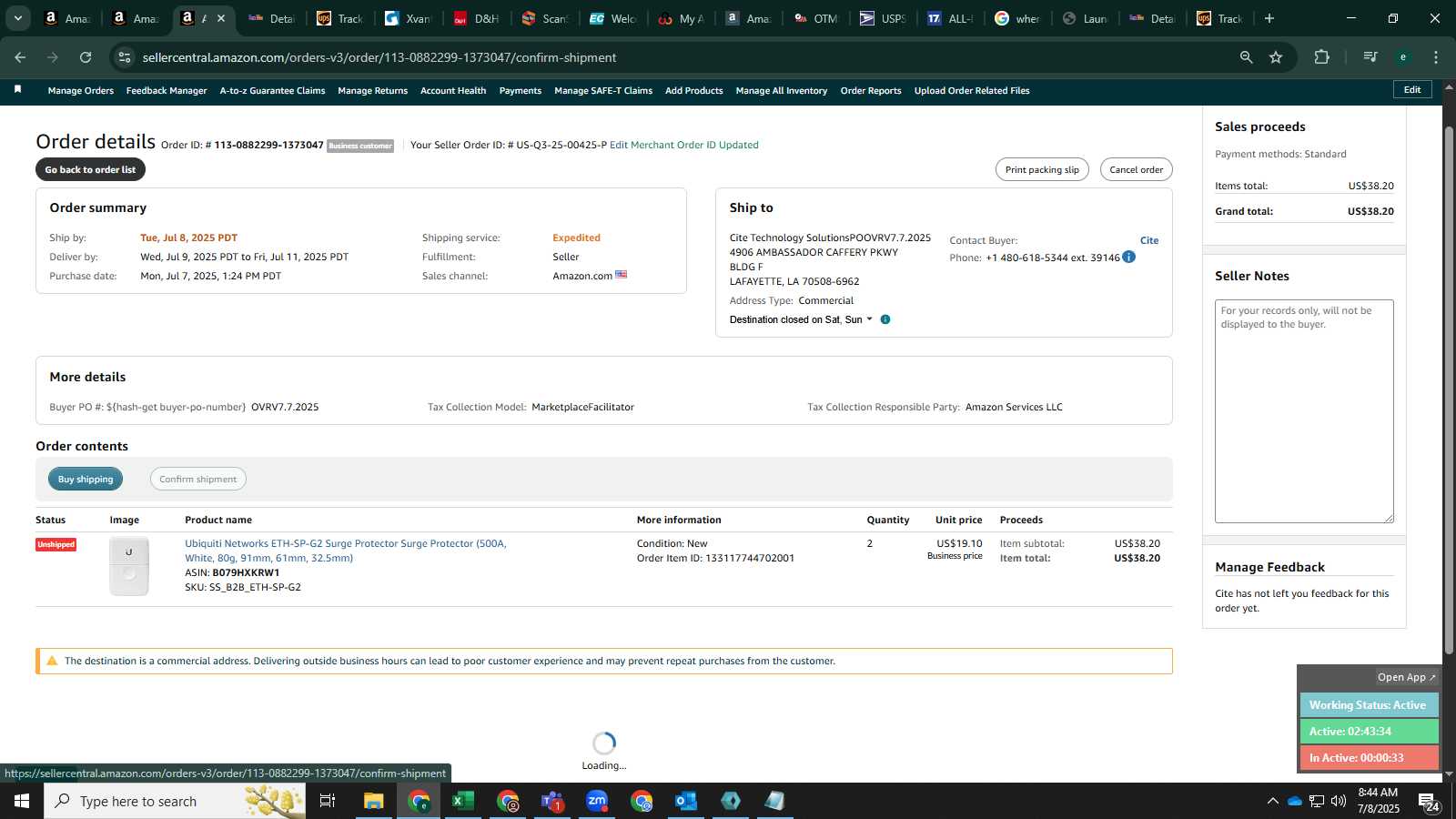Open Zoom from the taskbar
This screenshot has height=819, width=1456.
point(597,801)
